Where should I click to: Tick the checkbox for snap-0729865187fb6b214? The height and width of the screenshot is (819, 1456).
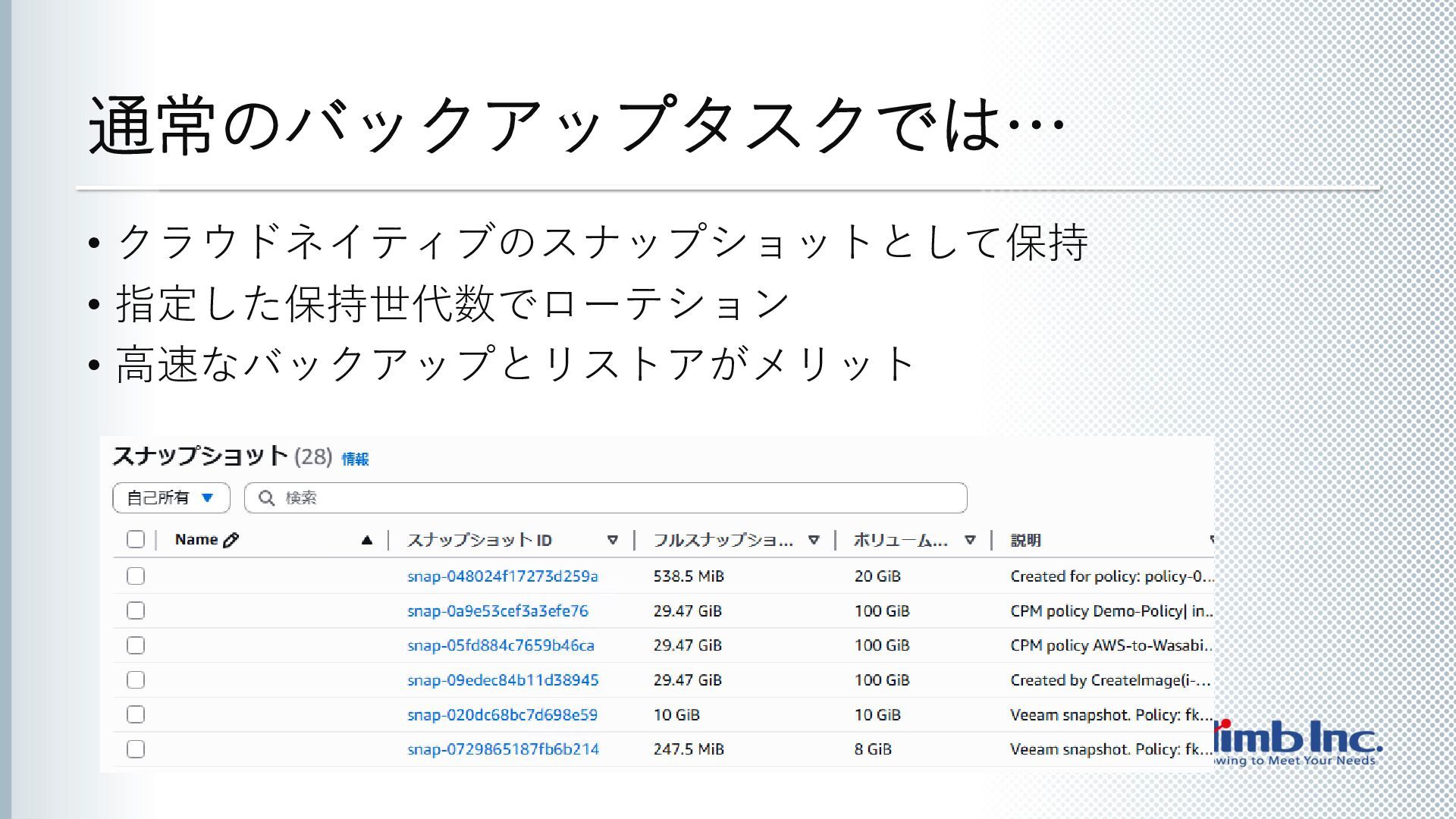coord(136,749)
